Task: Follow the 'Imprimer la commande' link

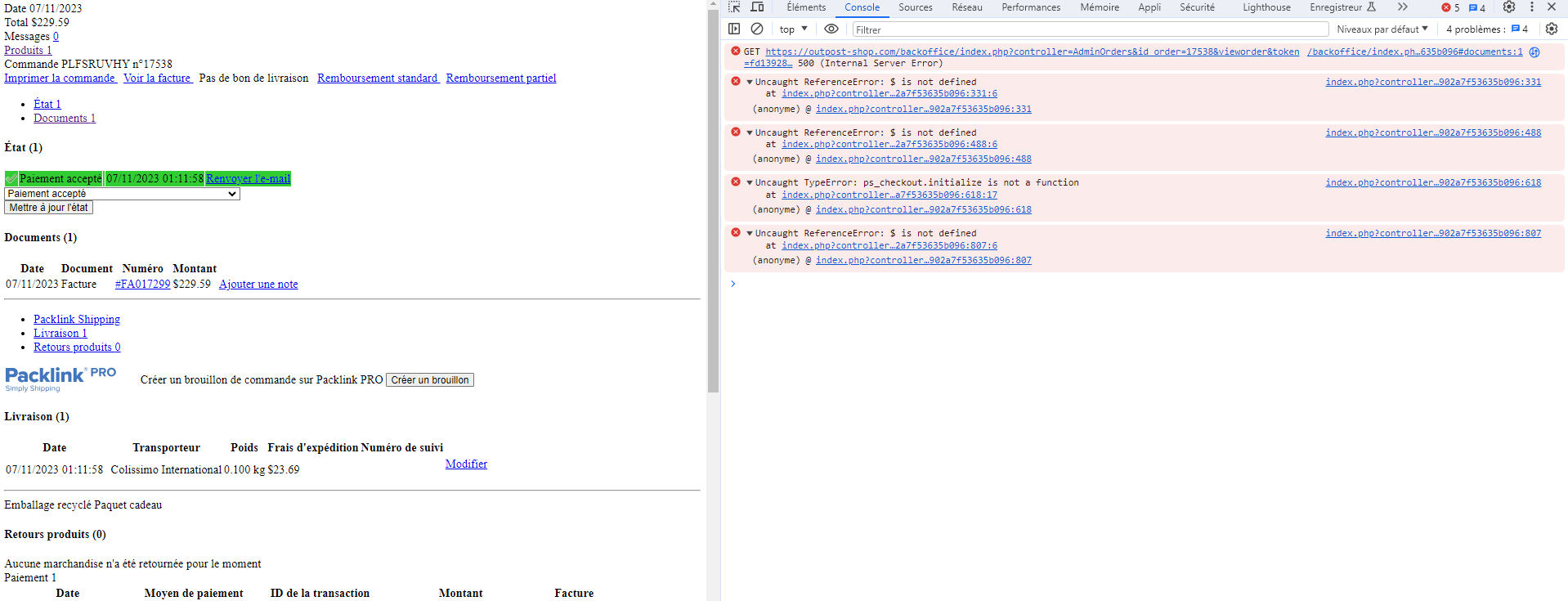Action: [60, 78]
